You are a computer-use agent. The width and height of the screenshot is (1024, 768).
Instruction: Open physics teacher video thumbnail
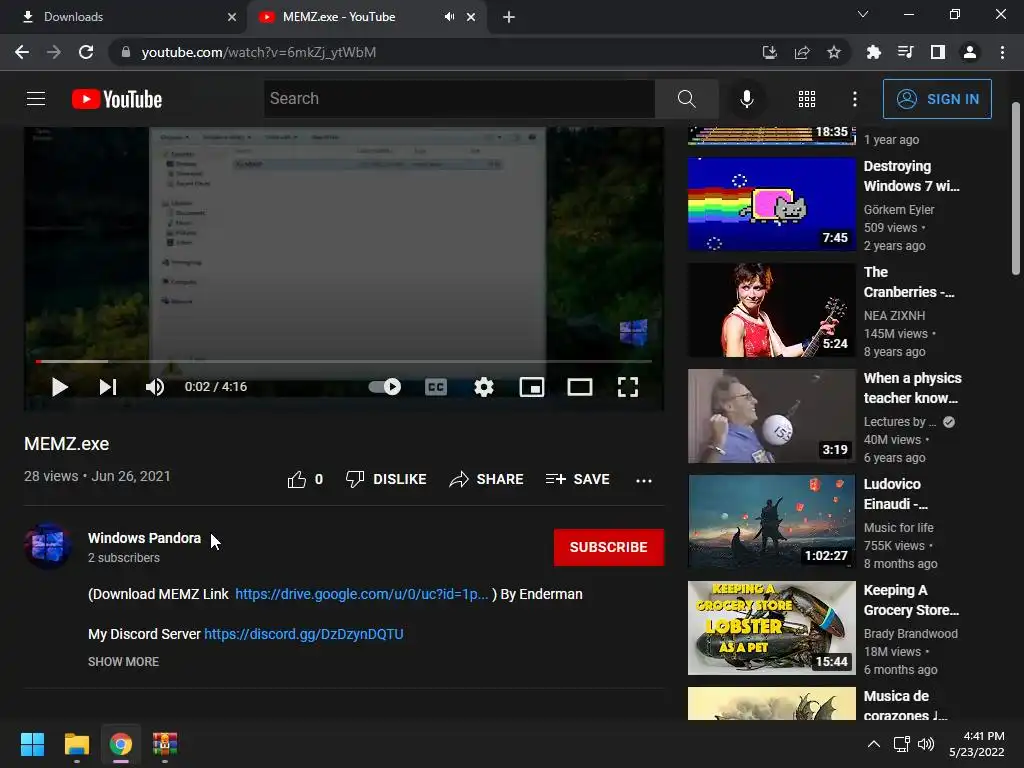tap(771, 416)
